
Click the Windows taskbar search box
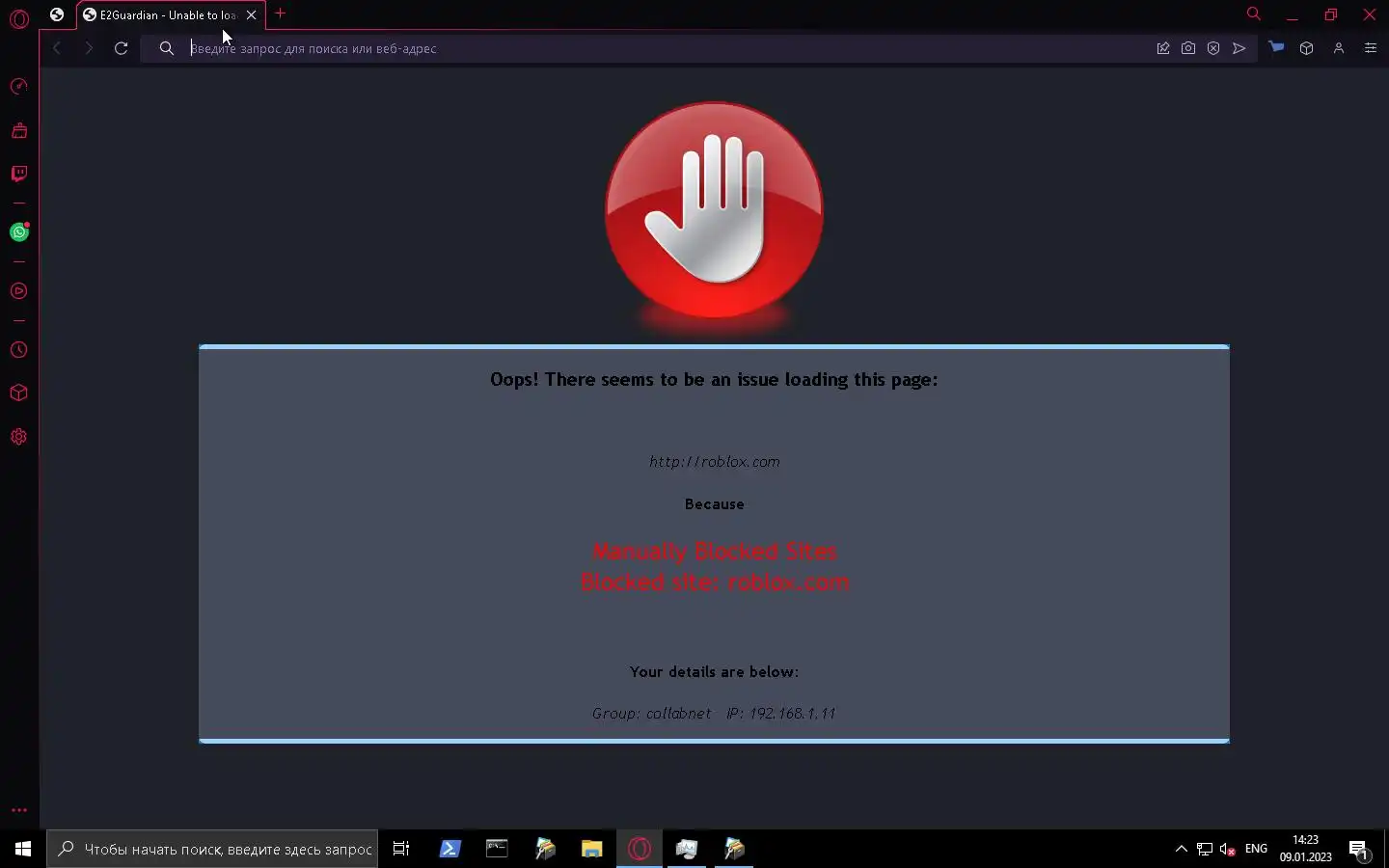point(212,849)
